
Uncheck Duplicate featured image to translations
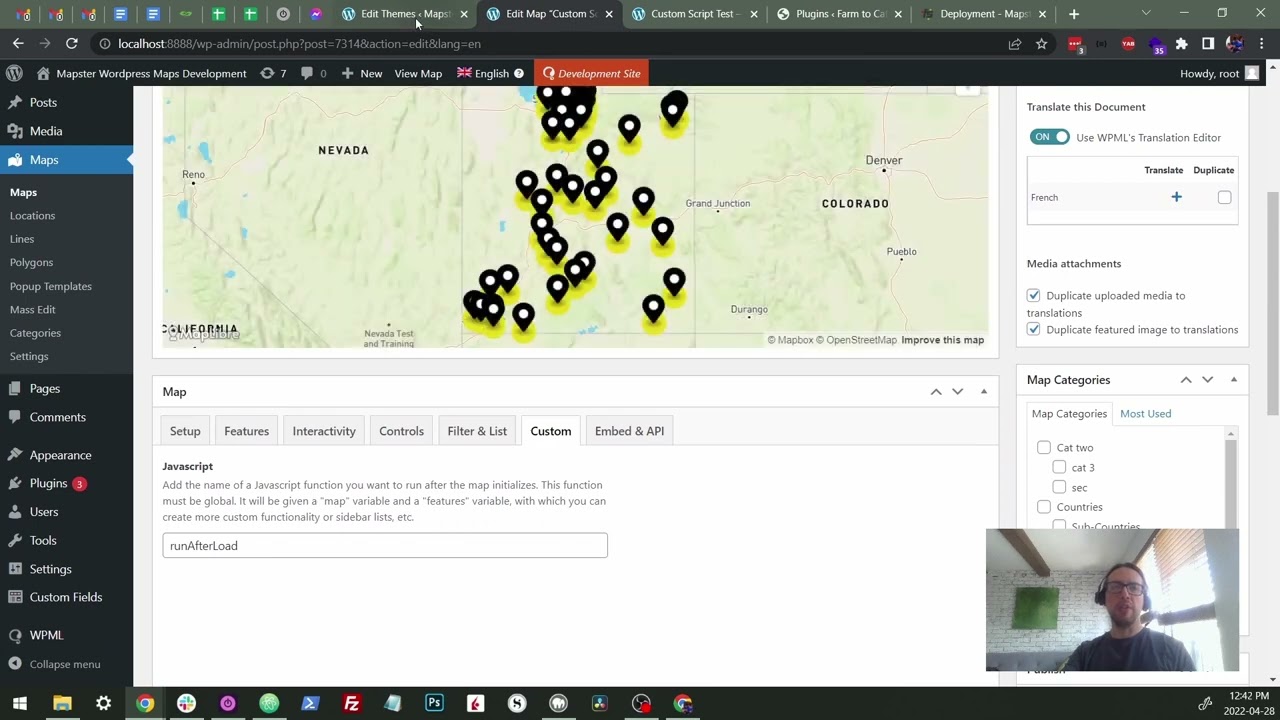coord(1033,330)
